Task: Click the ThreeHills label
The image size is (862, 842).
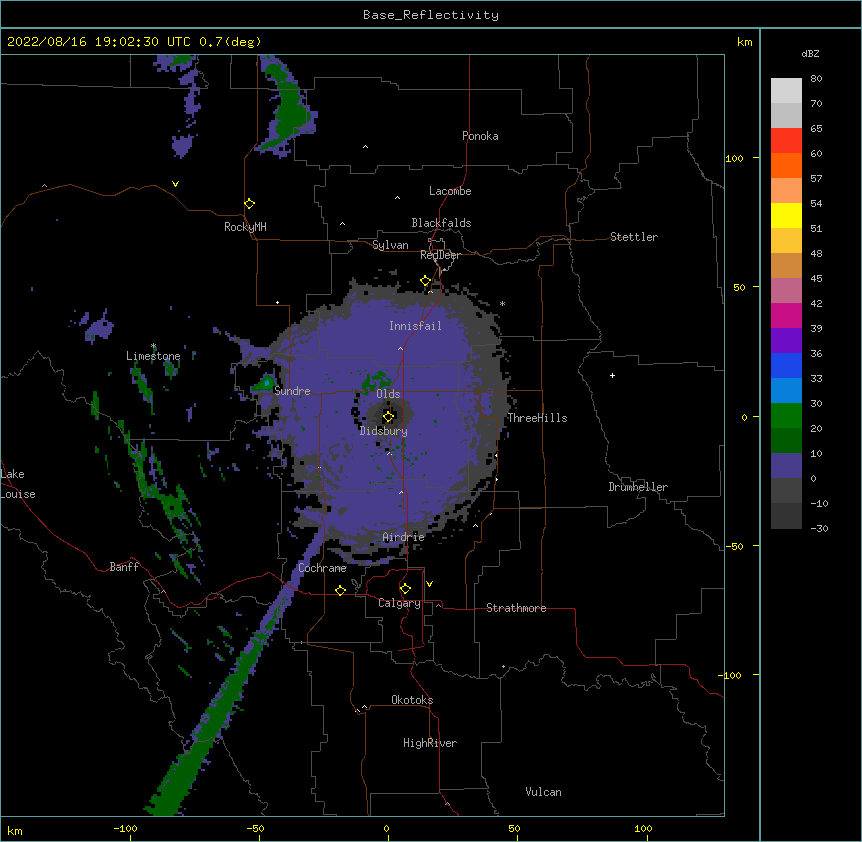Action: (x=537, y=418)
